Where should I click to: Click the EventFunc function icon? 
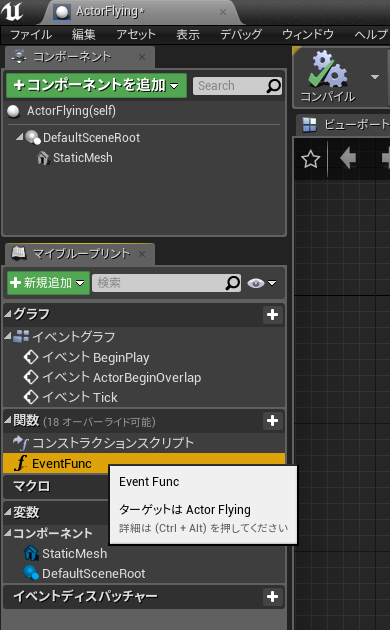(x=20, y=463)
